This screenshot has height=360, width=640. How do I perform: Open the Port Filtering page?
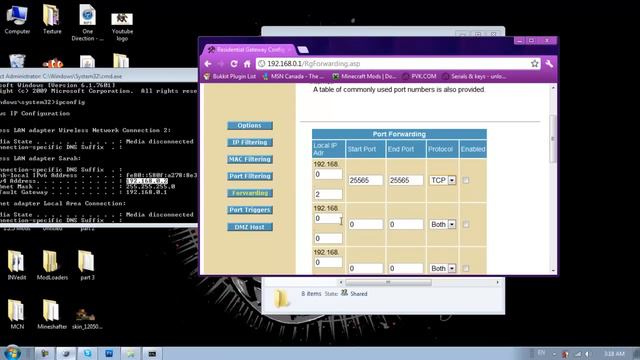[x=250, y=176]
